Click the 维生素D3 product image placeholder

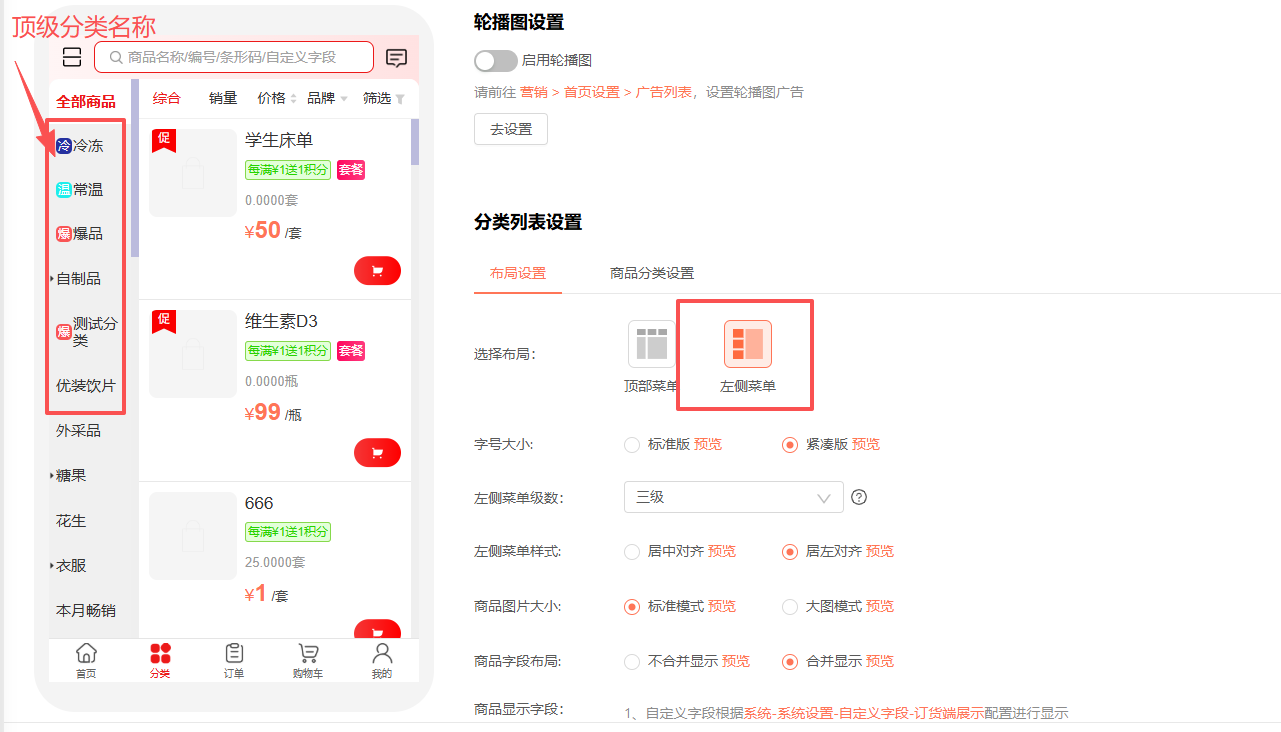pos(193,354)
